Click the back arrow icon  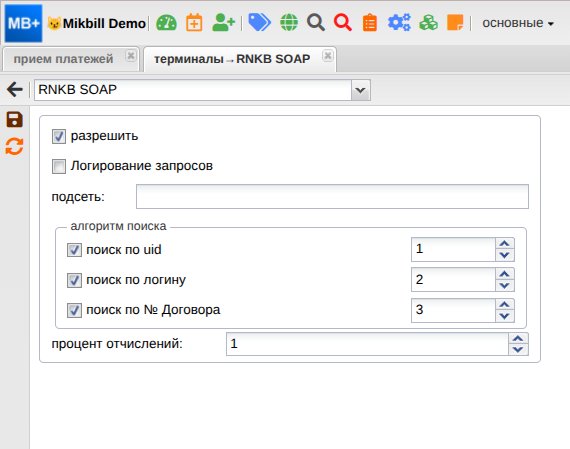point(15,89)
